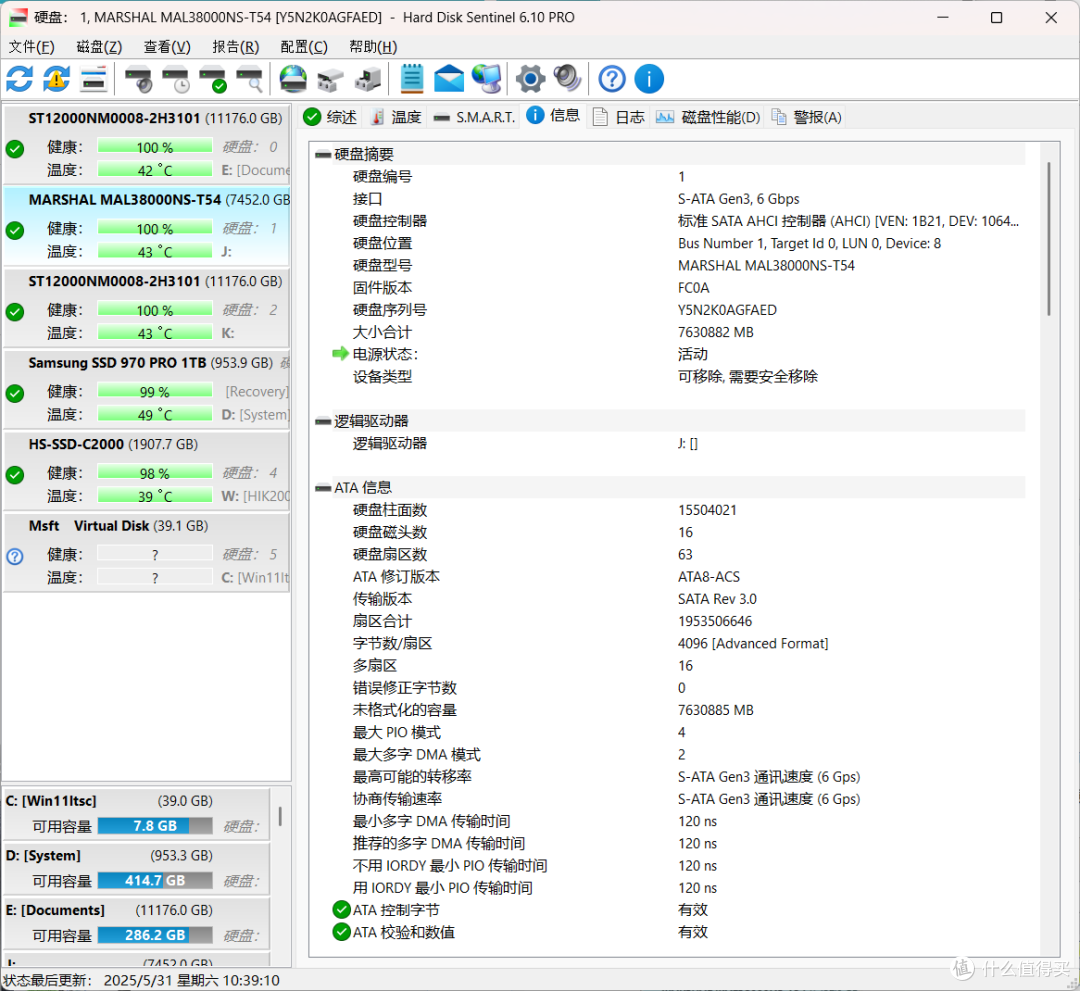The image size is (1080, 991).
Task: Open the 配置(C) menu
Action: [304, 47]
